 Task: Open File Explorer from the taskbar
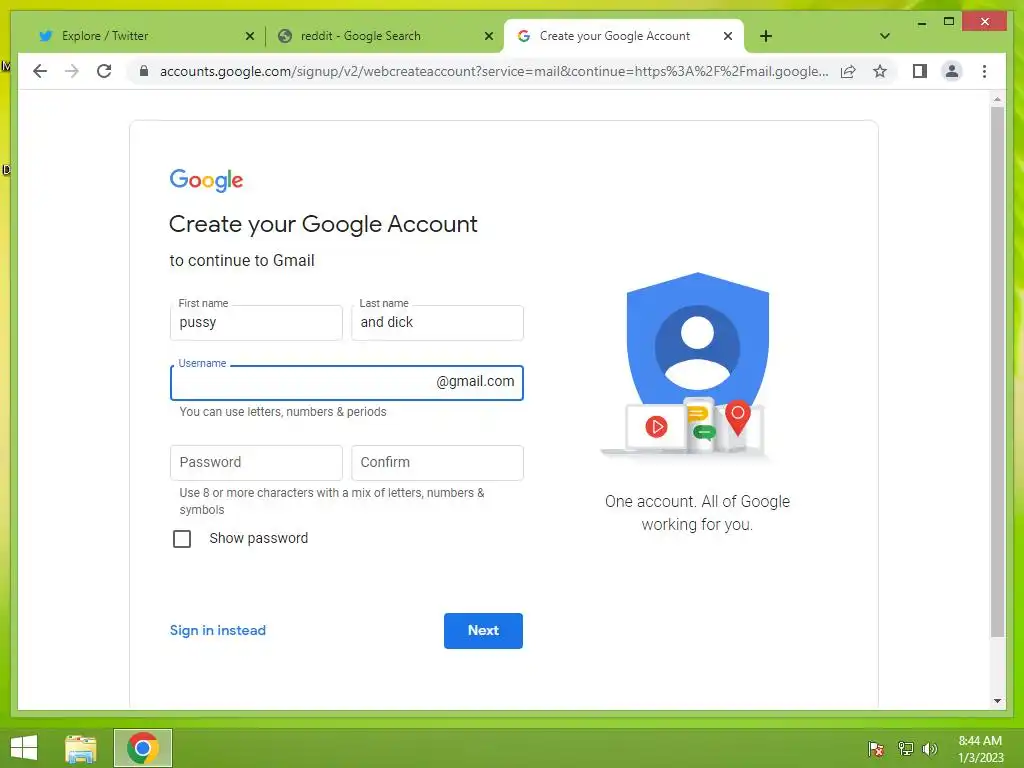pyautogui.click(x=81, y=748)
